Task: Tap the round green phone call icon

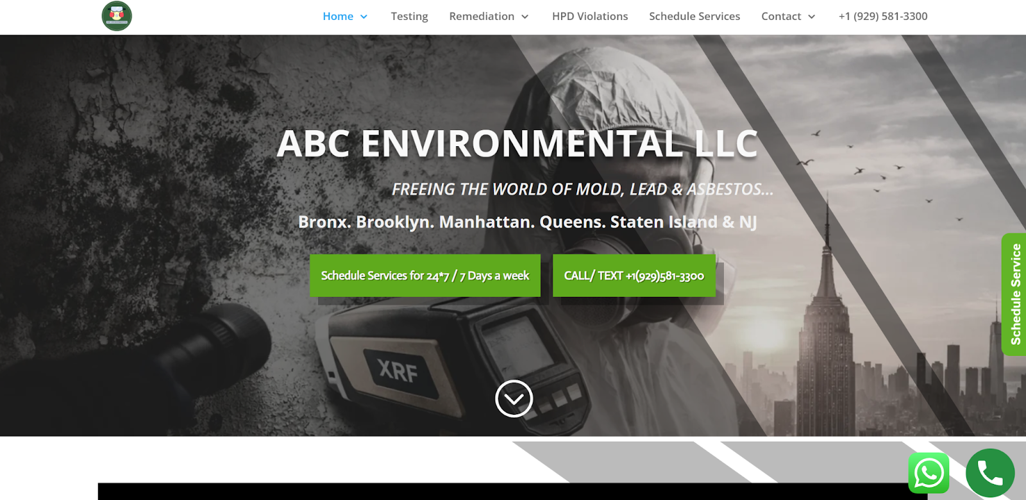Action: pos(989,473)
